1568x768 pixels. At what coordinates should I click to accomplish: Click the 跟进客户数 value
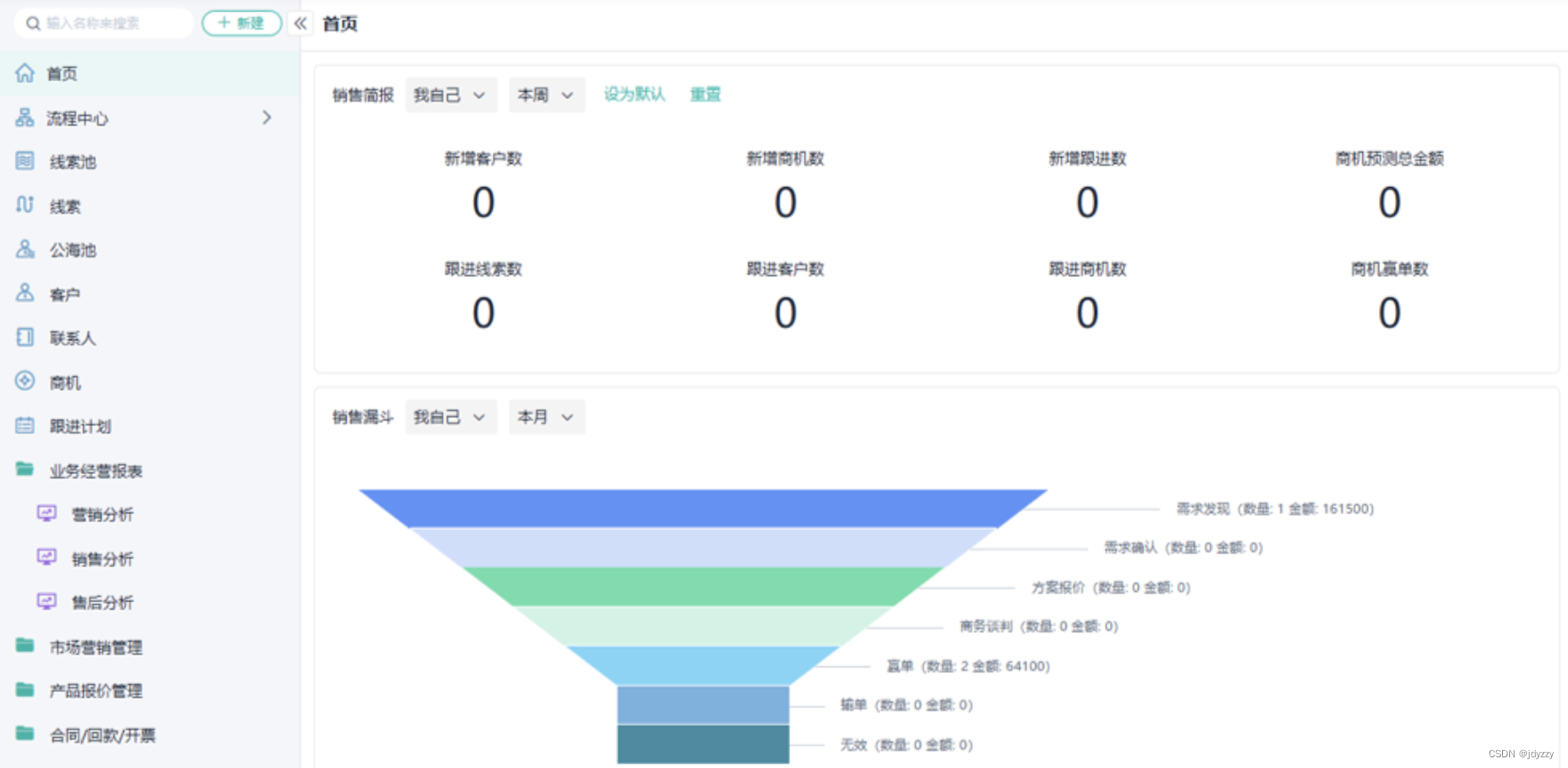pos(786,313)
